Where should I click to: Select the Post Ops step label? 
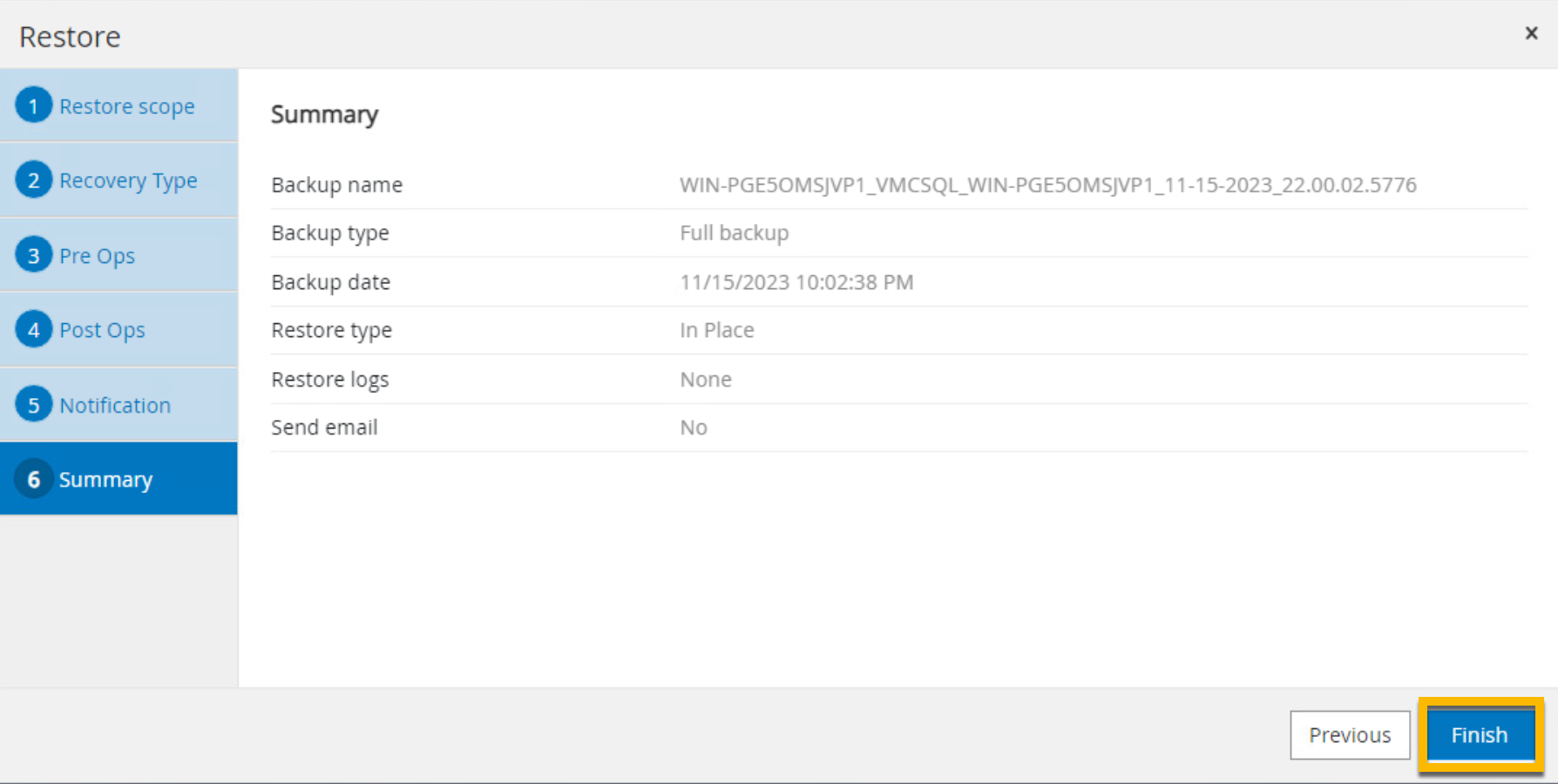pyautogui.click(x=102, y=331)
